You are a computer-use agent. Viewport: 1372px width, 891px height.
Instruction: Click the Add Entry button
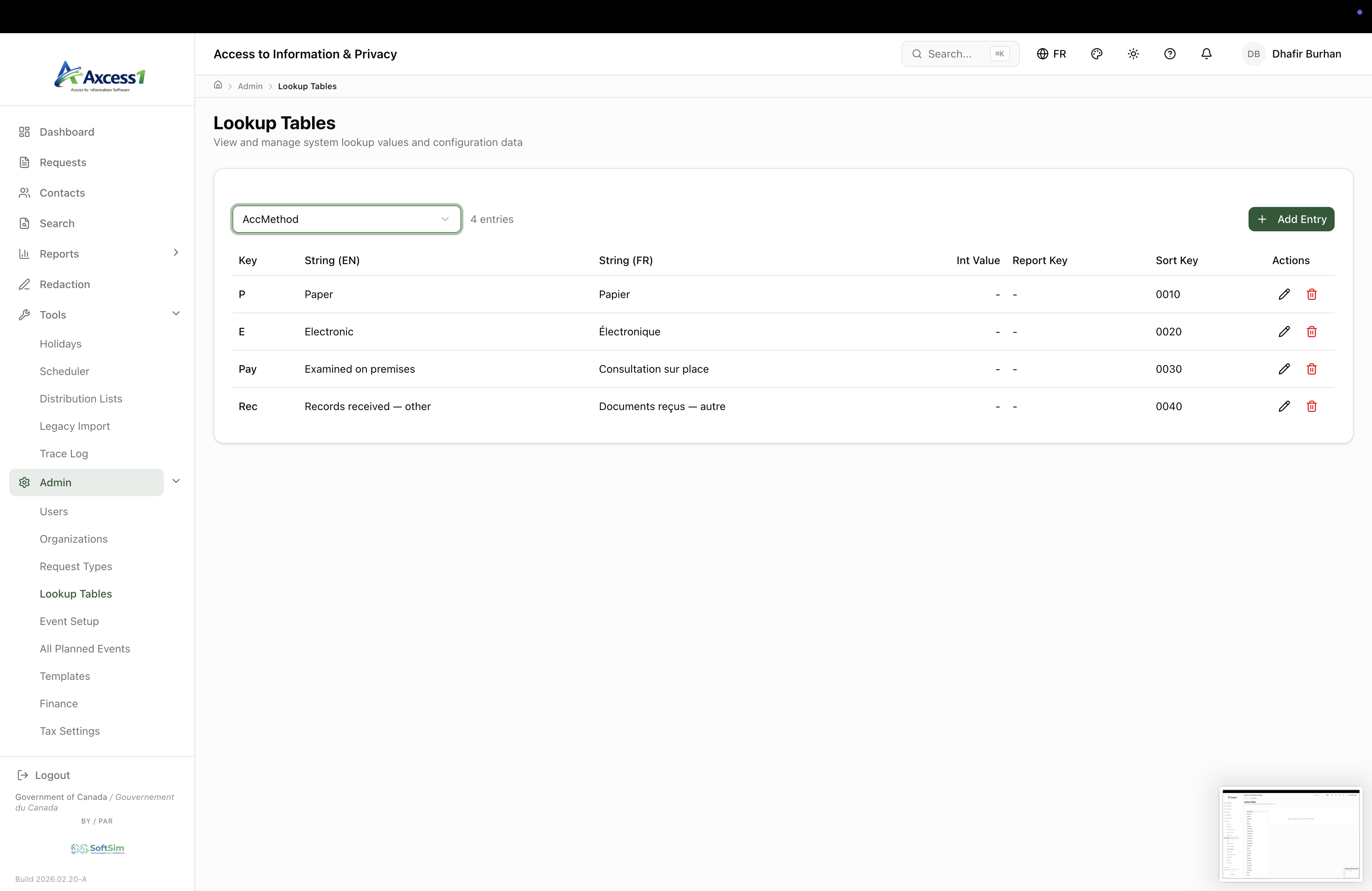pyautogui.click(x=1291, y=220)
